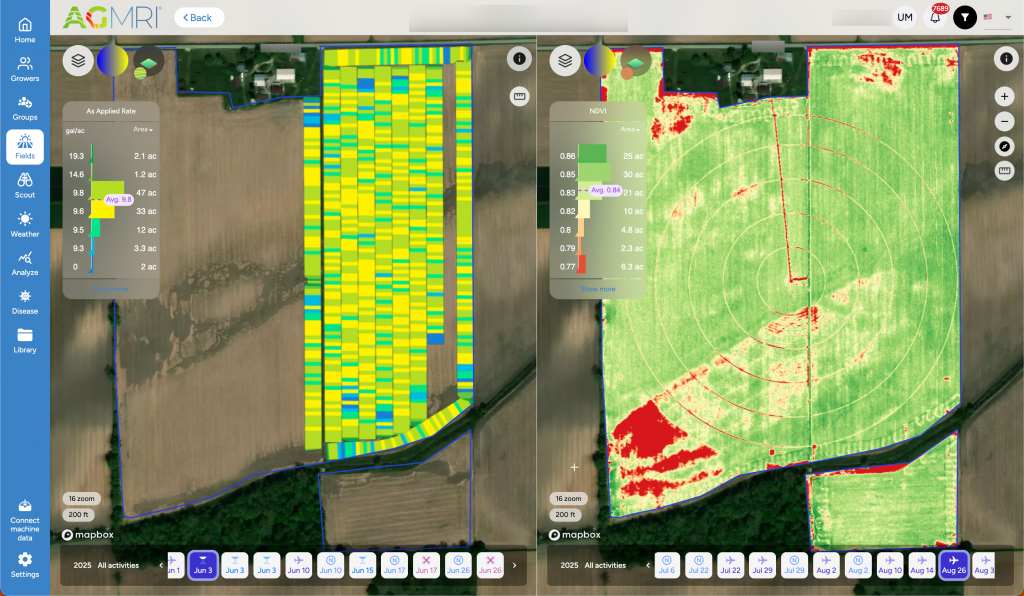Expand the Area dropdown in As Applied Rate legend
The height and width of the screenshot is (596, 1024).
pyautogui.click(x=142, y=130)
